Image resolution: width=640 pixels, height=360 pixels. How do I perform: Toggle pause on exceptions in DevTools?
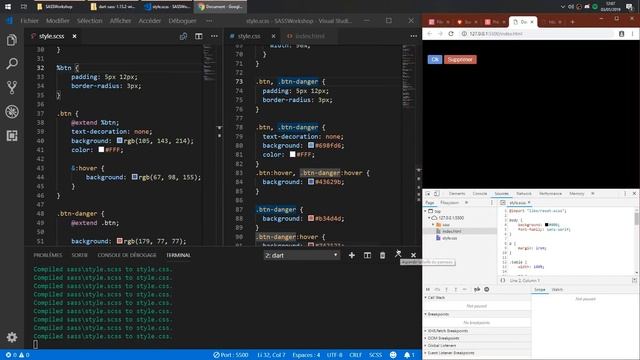pos(487,289)
